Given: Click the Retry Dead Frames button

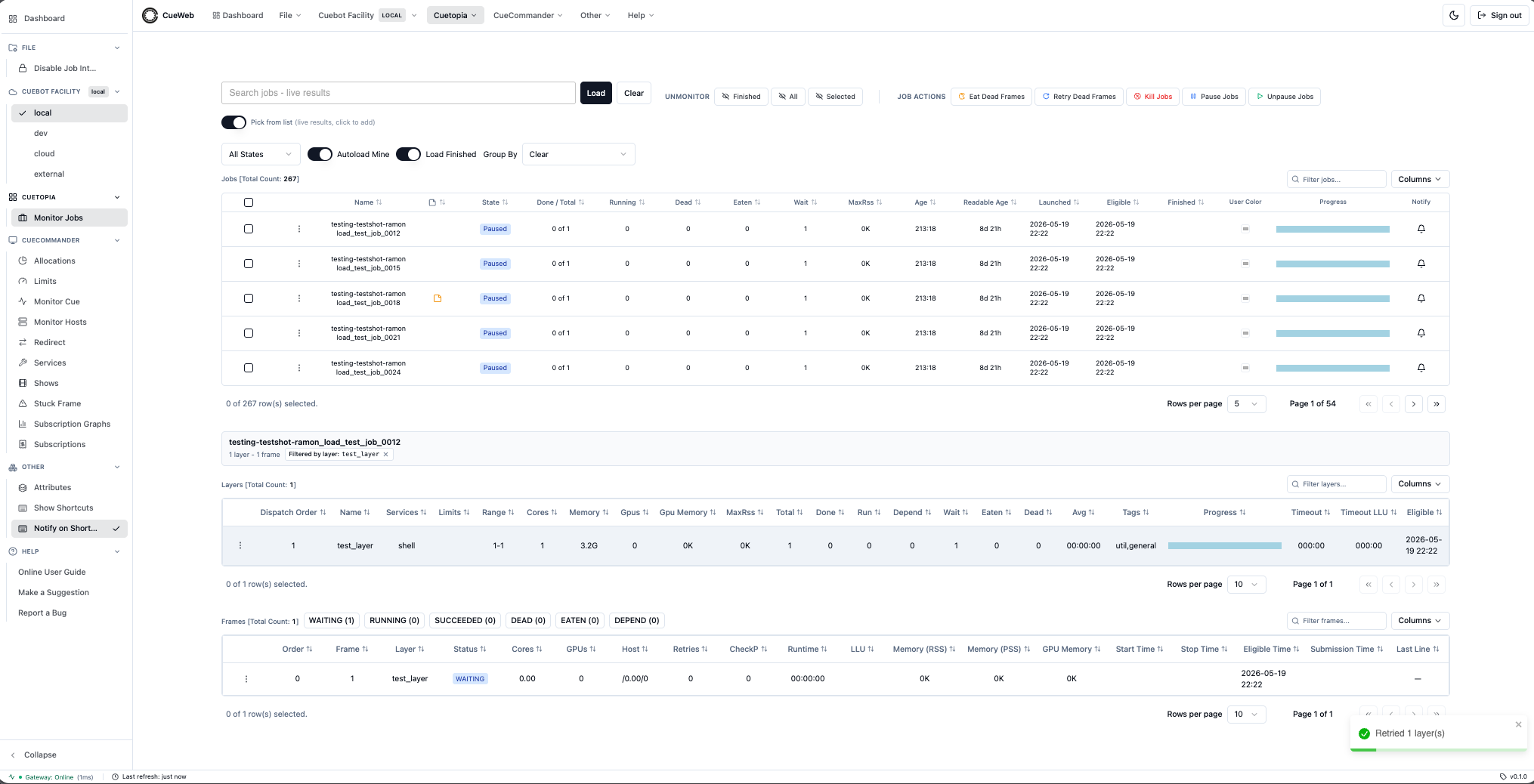Looking at the screenshot, I should tap(1079, 97).
